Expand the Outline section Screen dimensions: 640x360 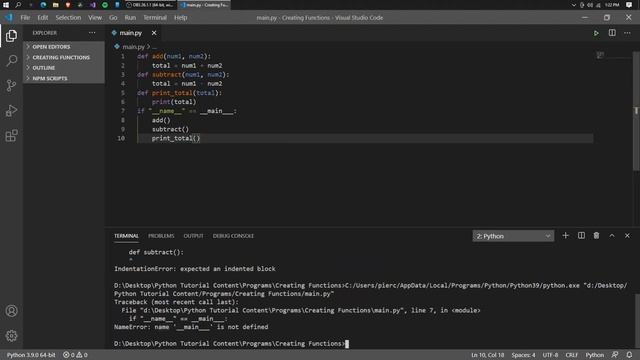(64, 68)
